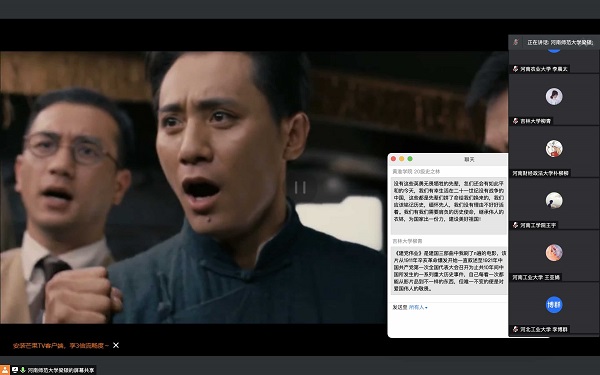Click the muted mic icon beside 吉林大学柳青
Viewport: 600px width, 375px height.
(x=515, y=121)
